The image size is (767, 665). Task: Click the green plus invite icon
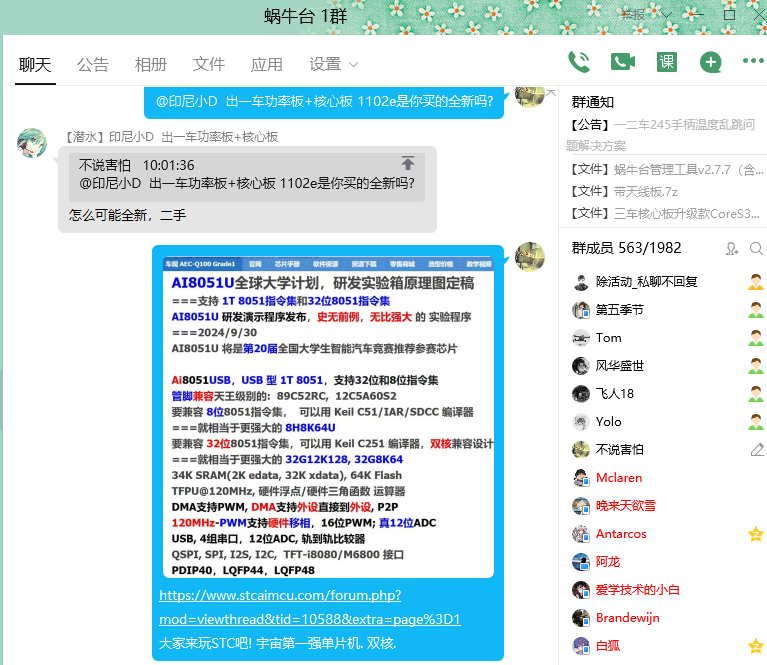pos(711,62)
